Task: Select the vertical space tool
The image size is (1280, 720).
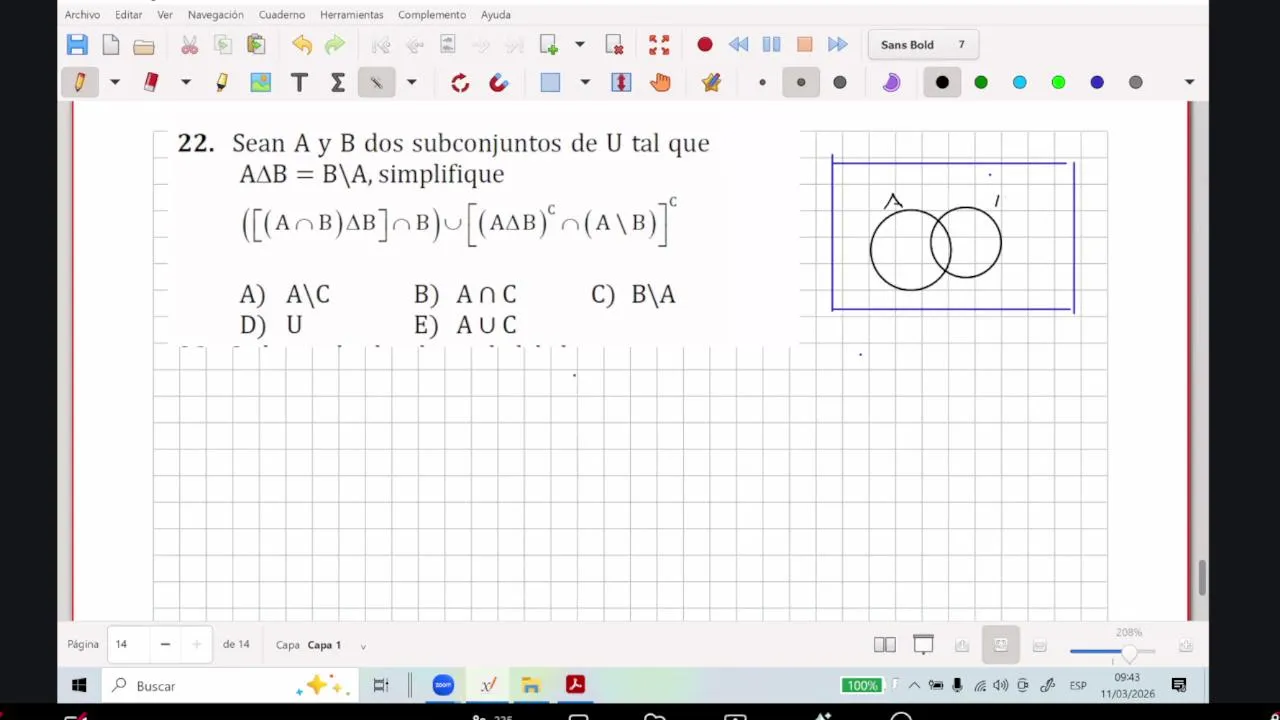Action: (x=621, y=83)
